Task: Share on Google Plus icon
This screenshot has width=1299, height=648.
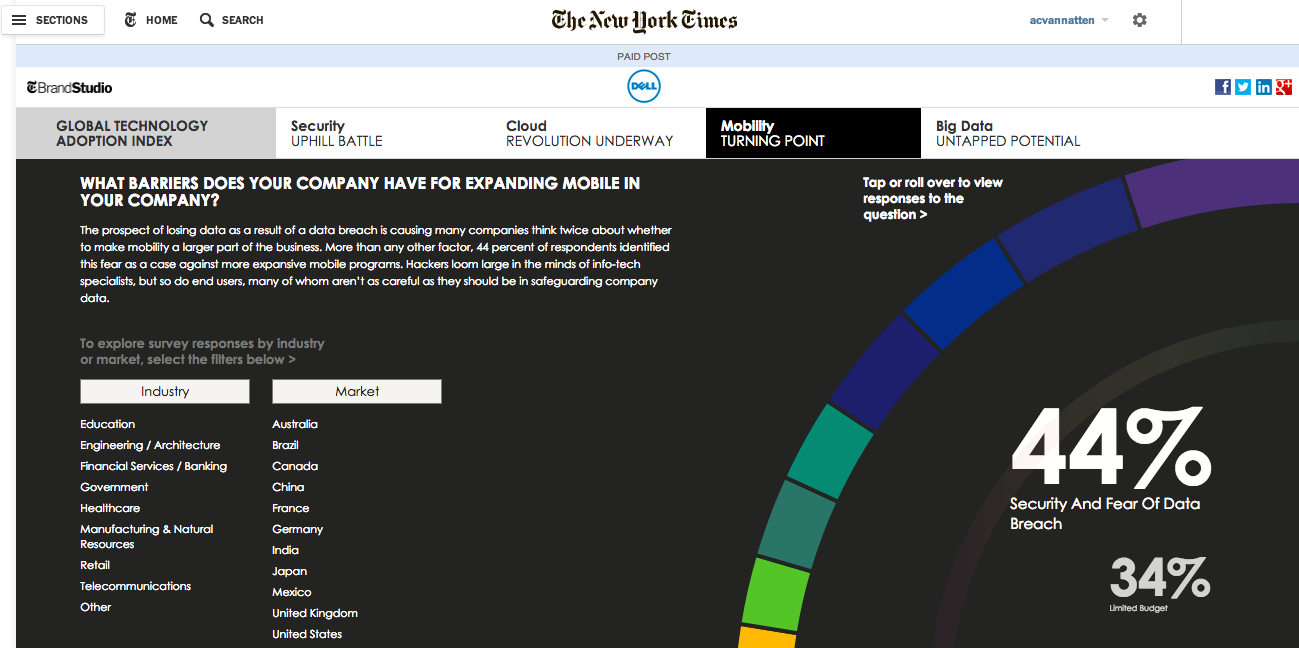Action: pos(1284,87)
